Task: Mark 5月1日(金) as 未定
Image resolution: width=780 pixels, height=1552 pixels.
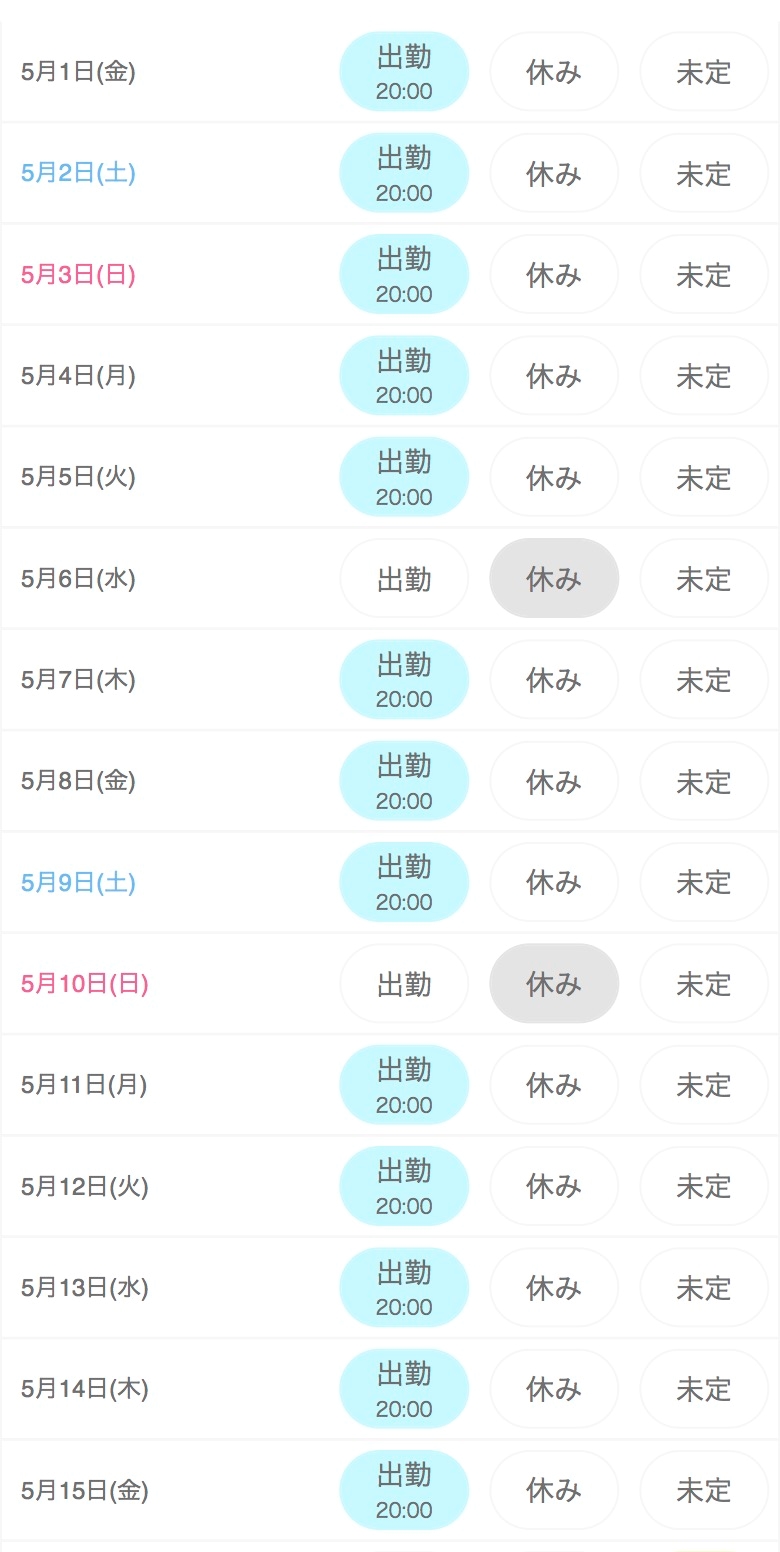Action: [x=704, y=72]
